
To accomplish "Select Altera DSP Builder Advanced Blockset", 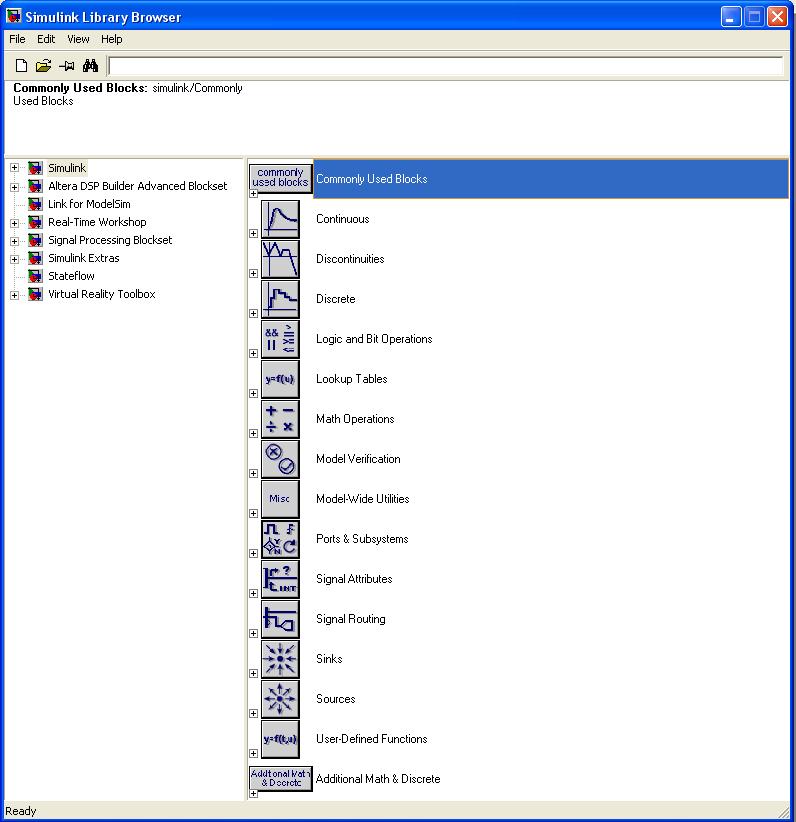I will point(137,186).
